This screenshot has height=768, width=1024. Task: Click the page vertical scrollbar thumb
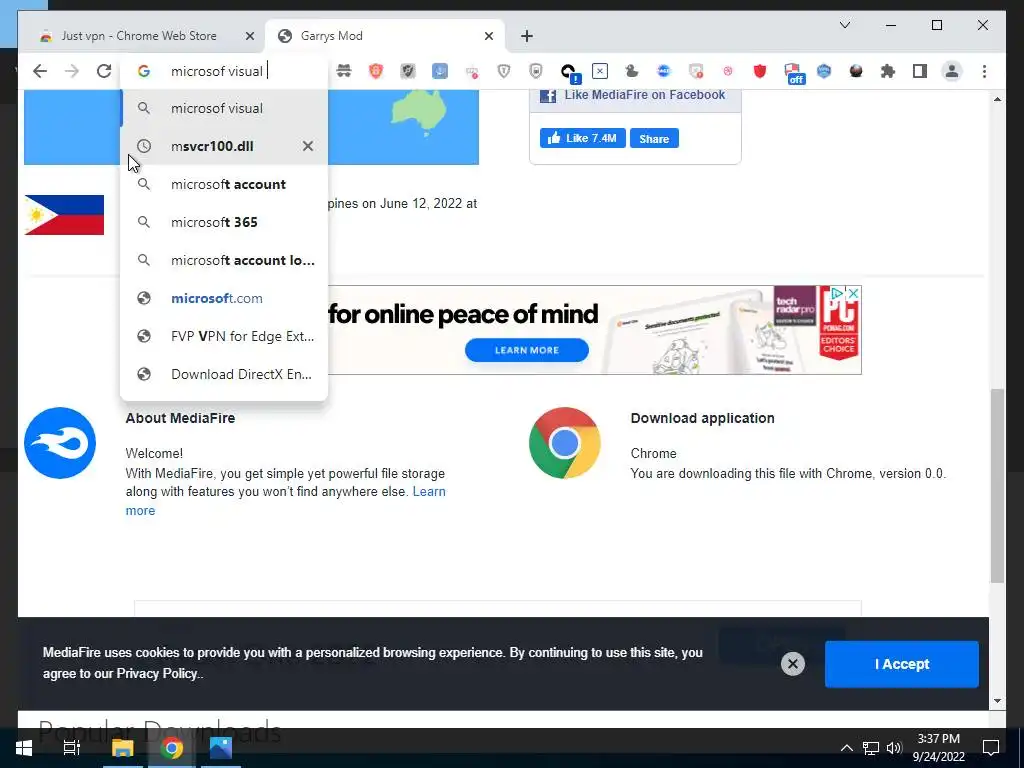pos(997,485)
